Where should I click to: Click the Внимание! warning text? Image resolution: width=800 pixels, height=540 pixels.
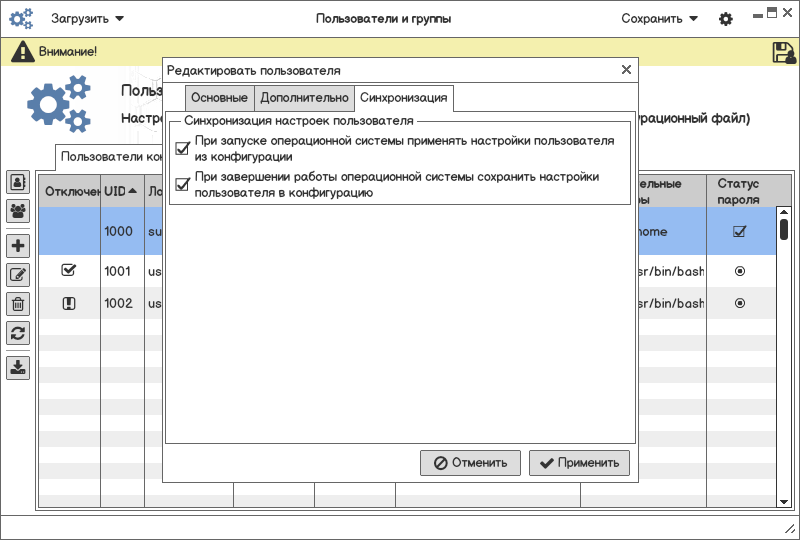pos(68,52)
